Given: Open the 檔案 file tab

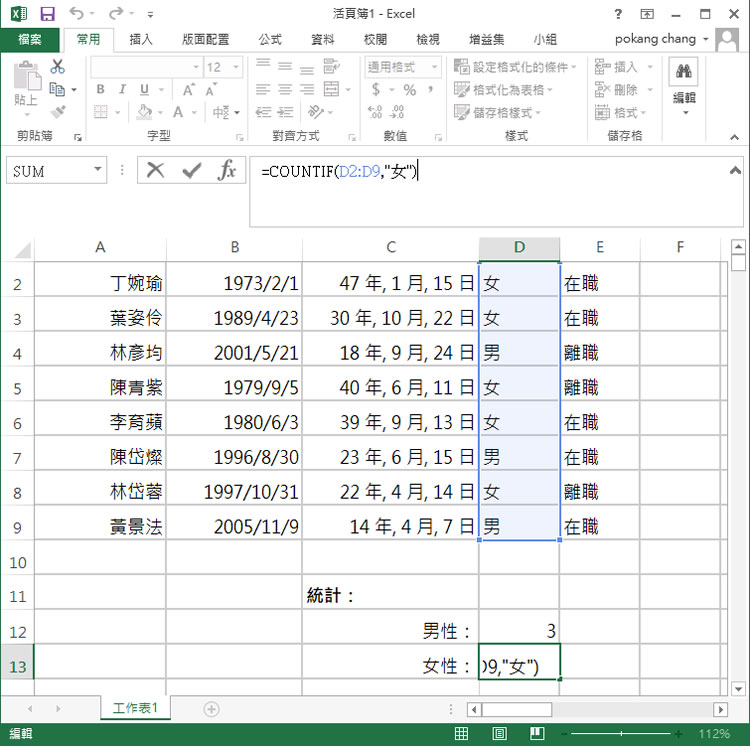Looking at the screenshot, I should pos(30,39).
